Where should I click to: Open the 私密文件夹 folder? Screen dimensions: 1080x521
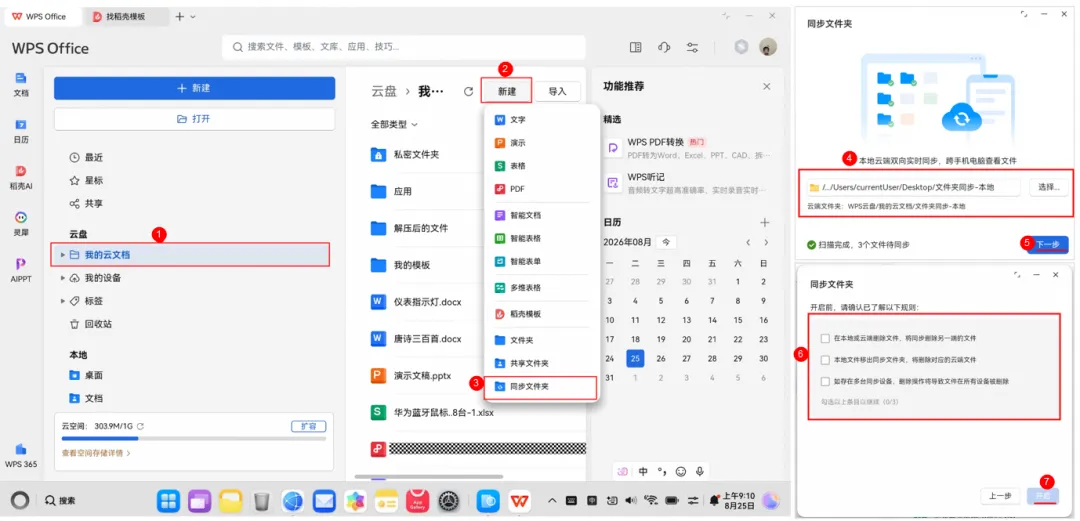pos(405,154)
